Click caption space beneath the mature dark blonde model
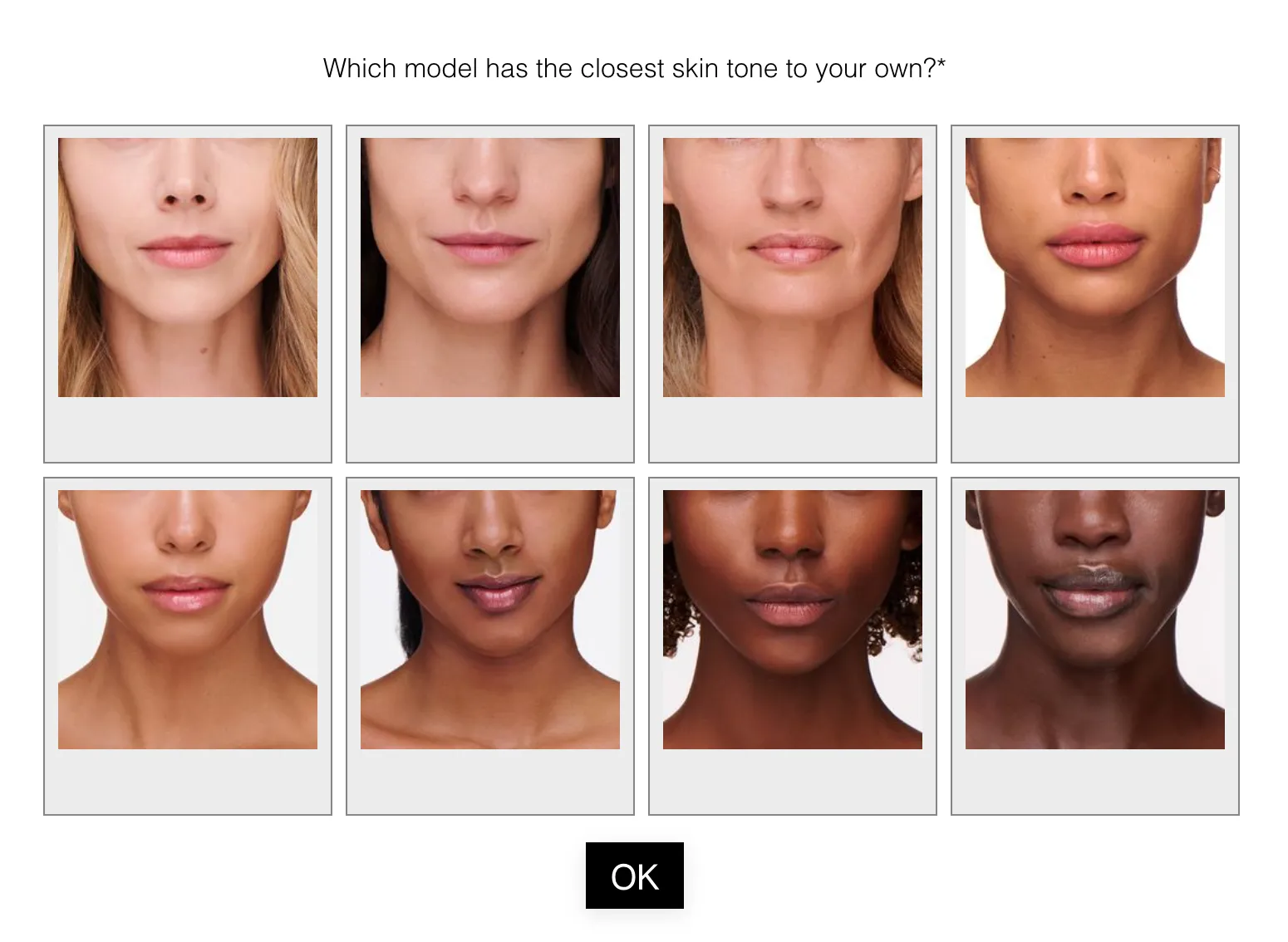Image resolution: width=1288 pixels, height=942 pixels. click(x=793, y=429)
